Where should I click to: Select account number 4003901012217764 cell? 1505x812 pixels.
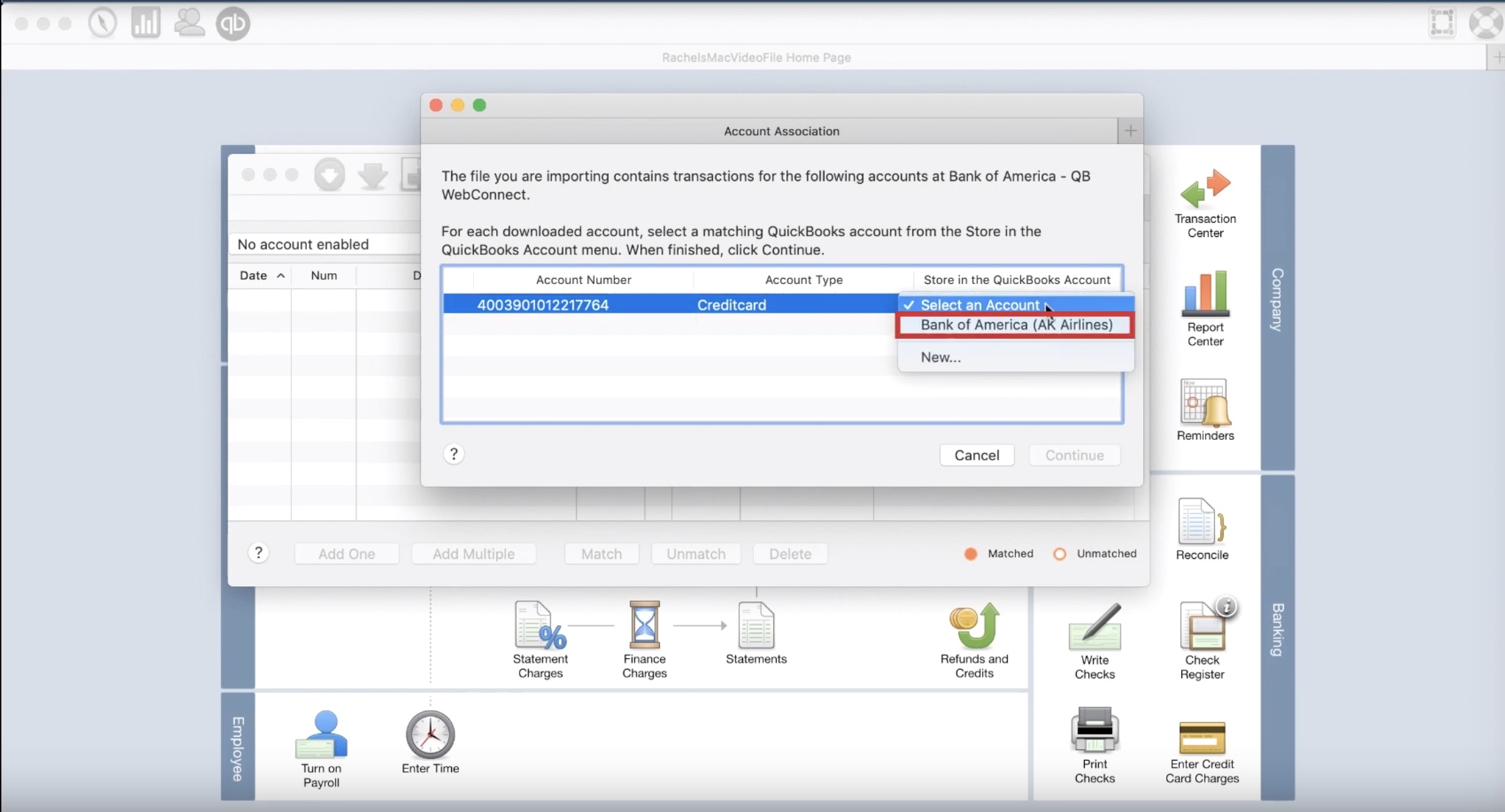[x=542, y=305]
